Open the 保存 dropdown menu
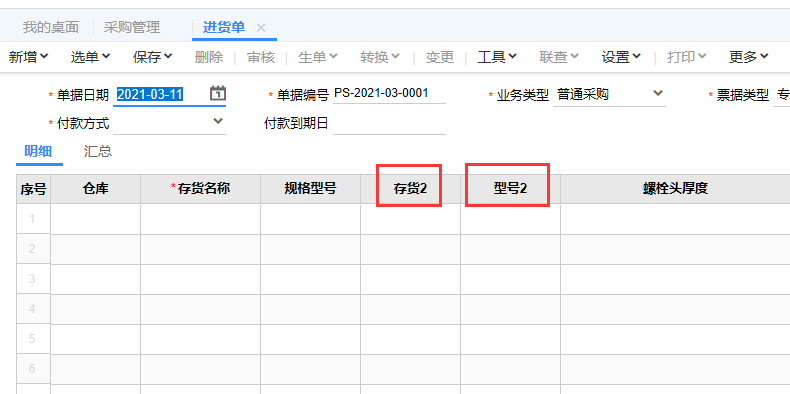 (x=153, y=57)
